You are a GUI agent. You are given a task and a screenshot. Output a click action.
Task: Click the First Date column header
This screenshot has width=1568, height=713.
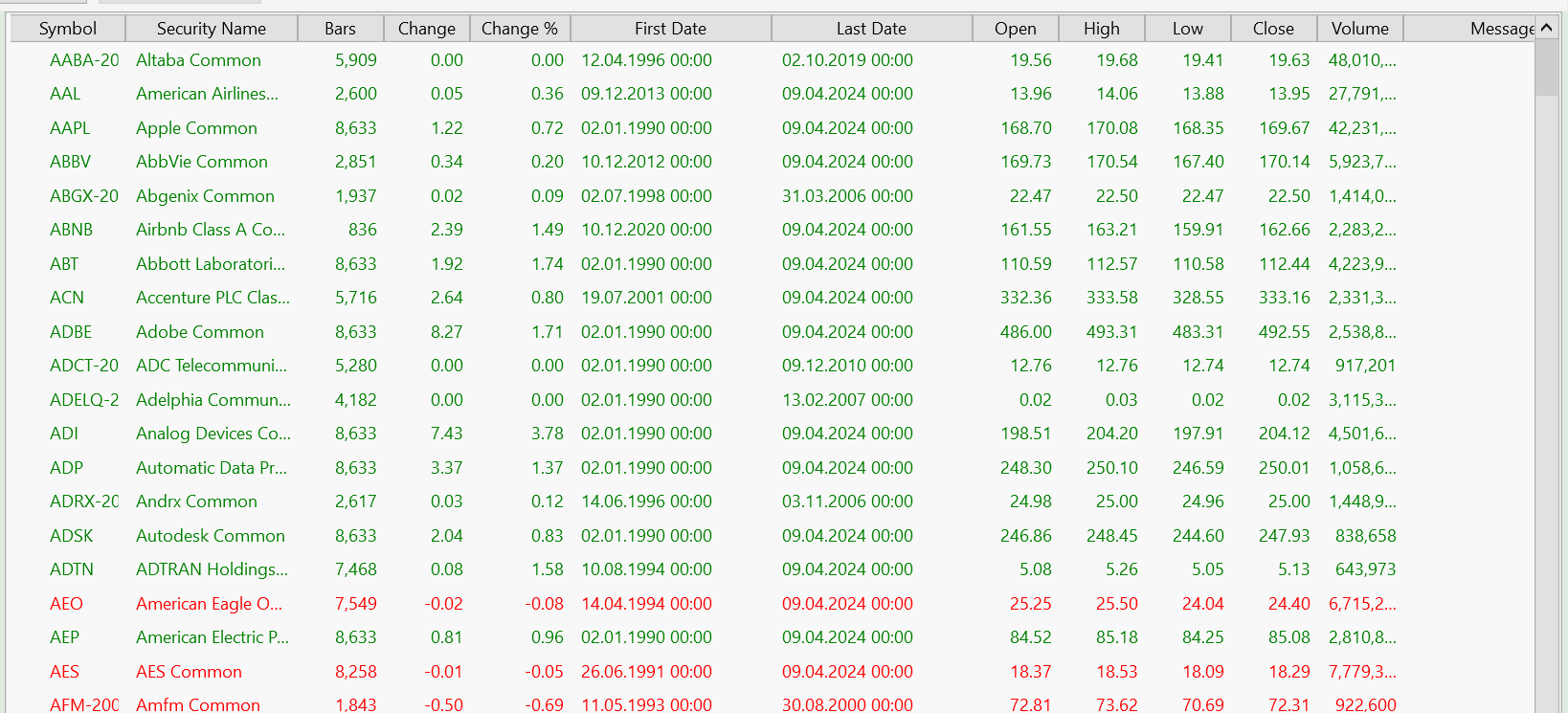(x=670, y=29)
